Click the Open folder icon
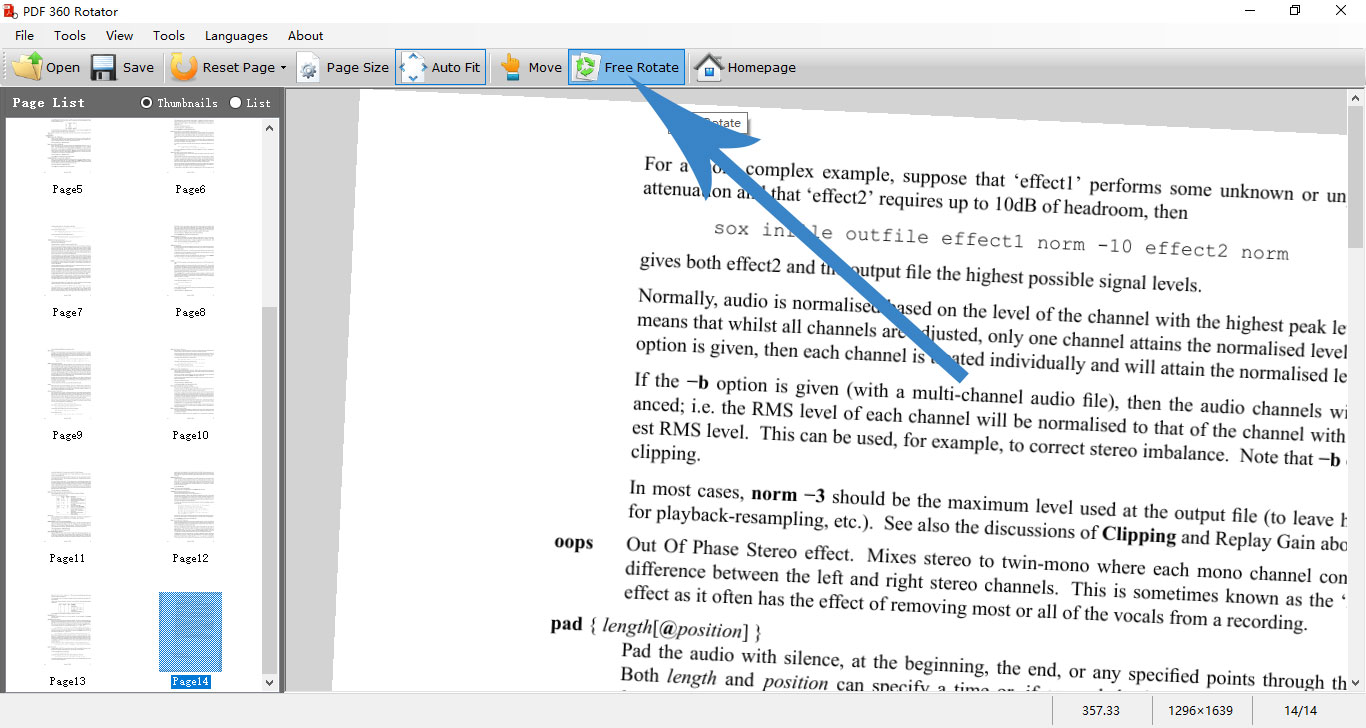 click(28, 67)
